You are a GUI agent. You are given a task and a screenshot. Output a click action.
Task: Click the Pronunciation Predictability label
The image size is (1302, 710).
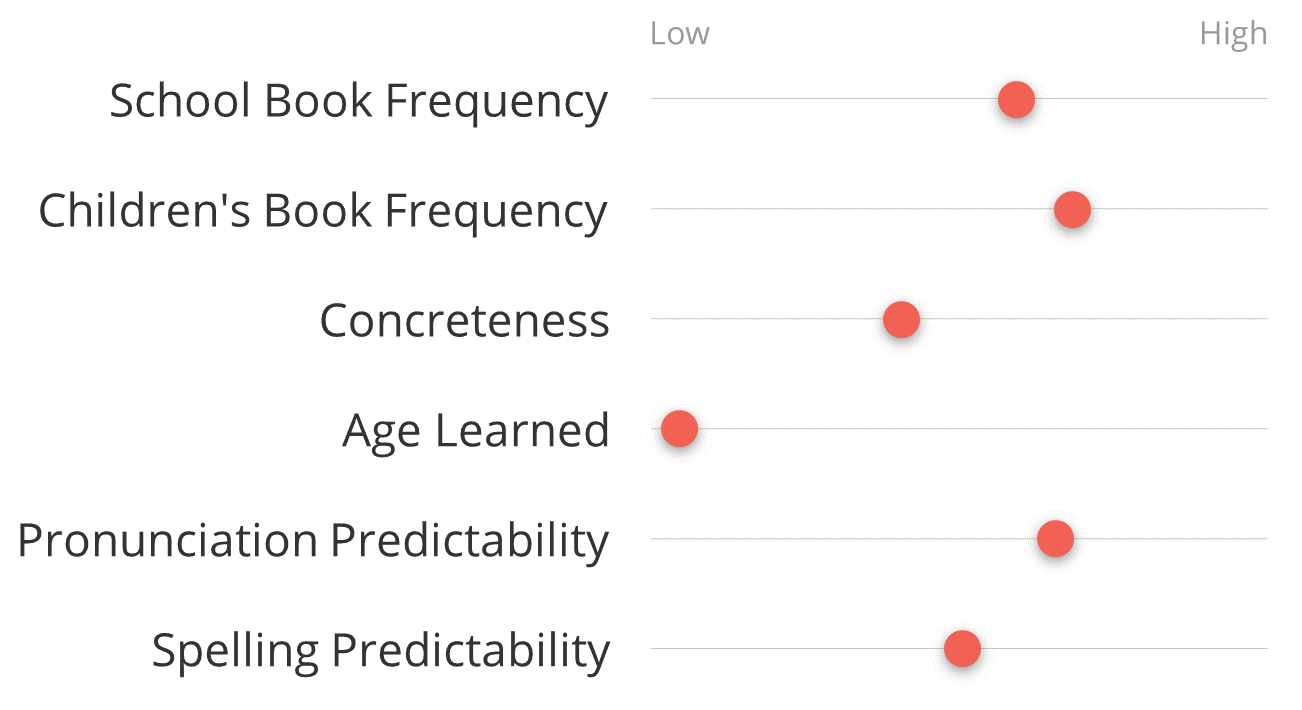coord(313,541)
